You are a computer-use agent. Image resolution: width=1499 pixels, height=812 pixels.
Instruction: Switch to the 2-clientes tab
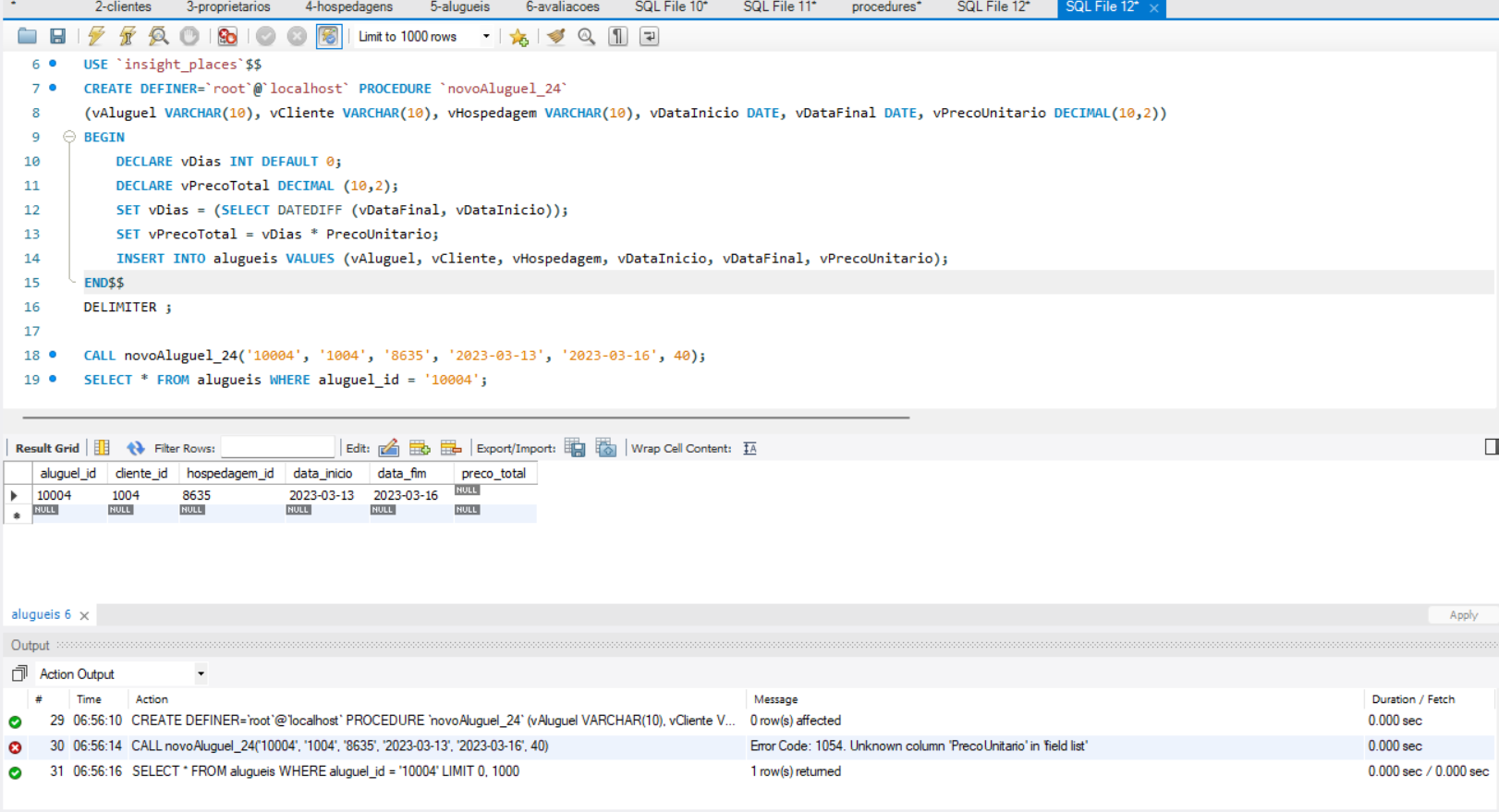(x=123, y=7)
